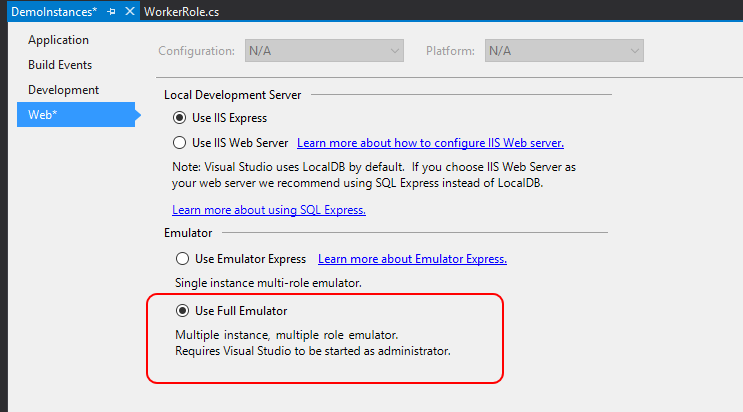This screenshot has width=743, height=412.
Task: Open the Platform dropdown
Action: [x=564, y=51]
